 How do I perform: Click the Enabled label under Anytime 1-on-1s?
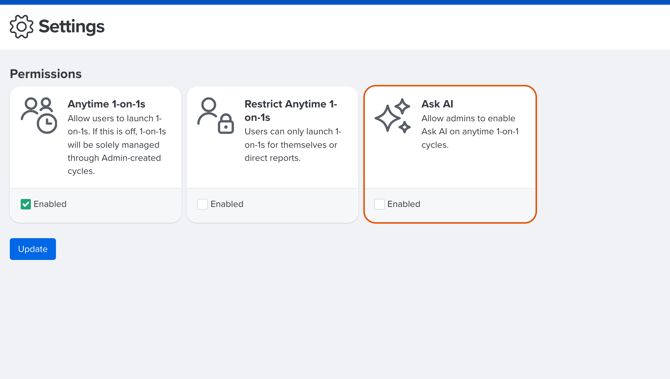tap(50, 204)
